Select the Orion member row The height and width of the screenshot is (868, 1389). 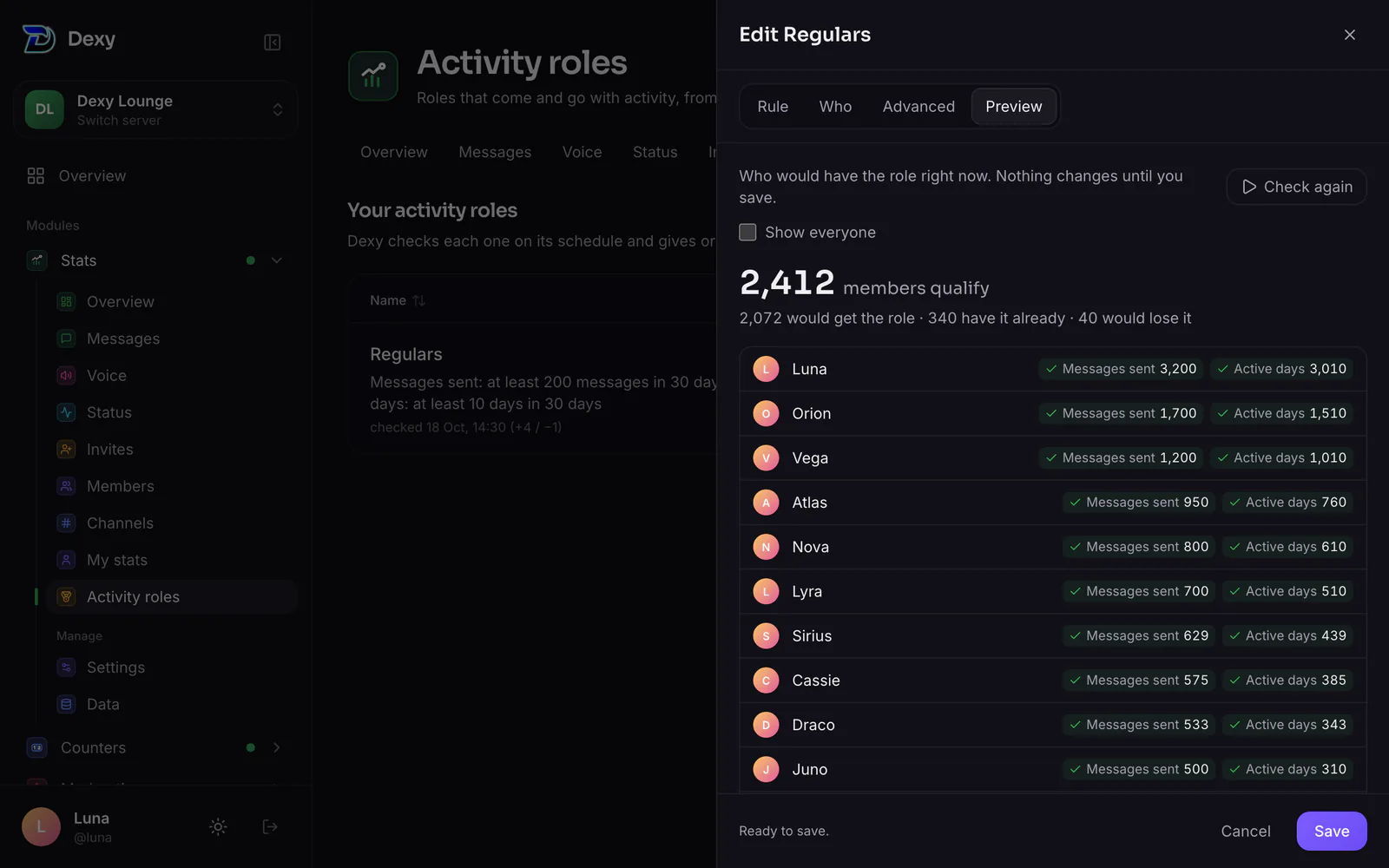click(x=1053, y=413)
